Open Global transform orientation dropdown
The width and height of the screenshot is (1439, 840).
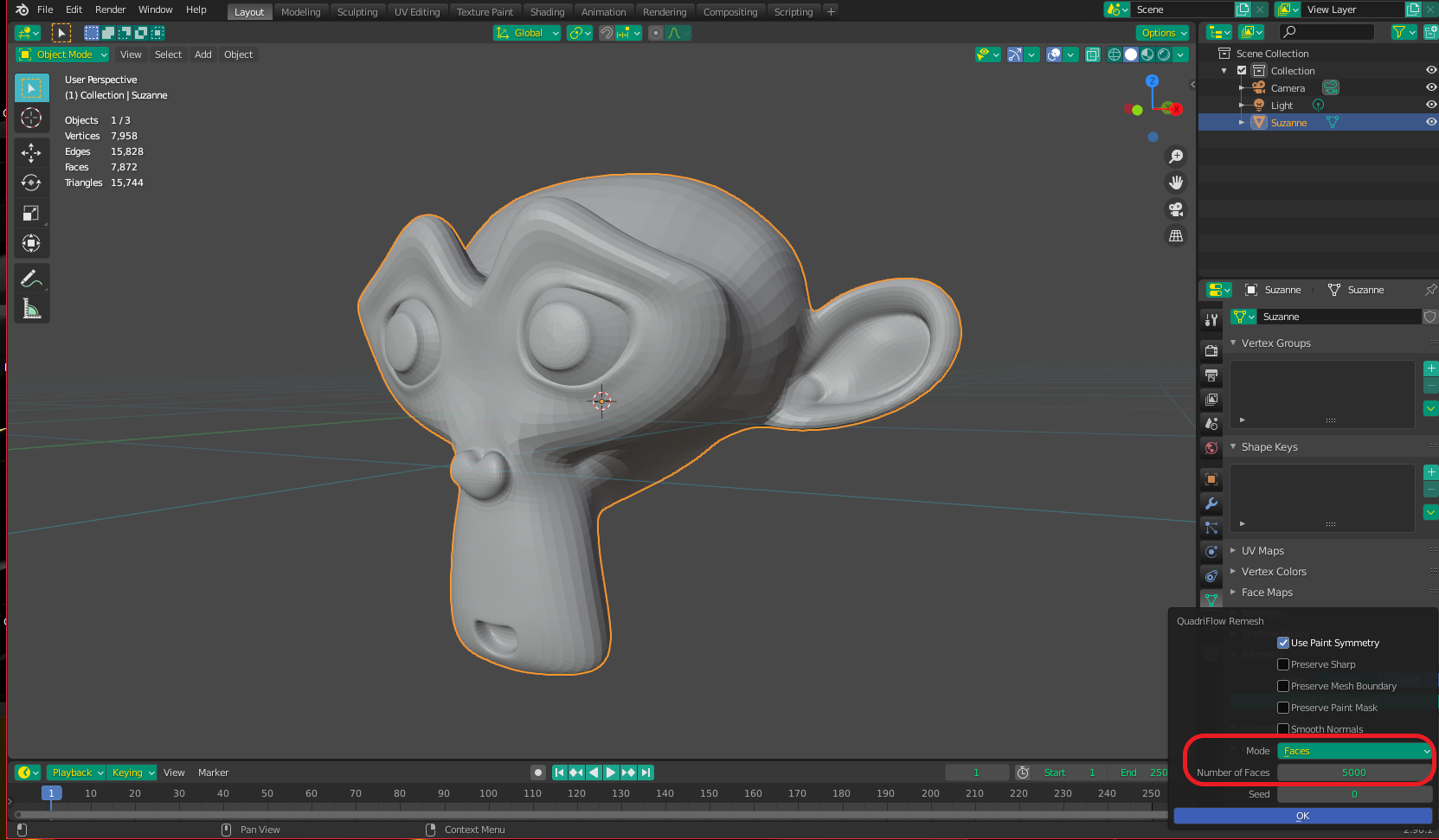[x=527, y=33]
